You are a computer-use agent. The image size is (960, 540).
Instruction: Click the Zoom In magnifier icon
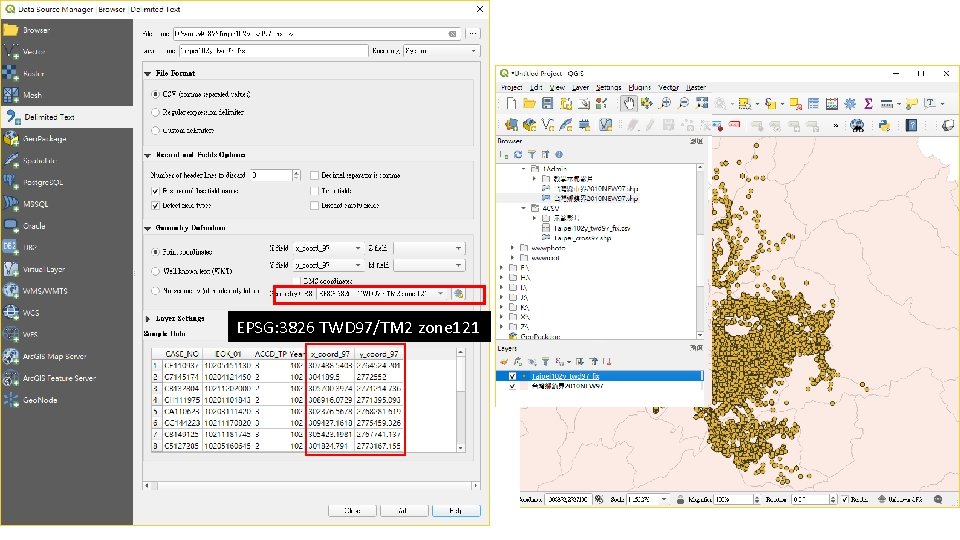[666, 103]
